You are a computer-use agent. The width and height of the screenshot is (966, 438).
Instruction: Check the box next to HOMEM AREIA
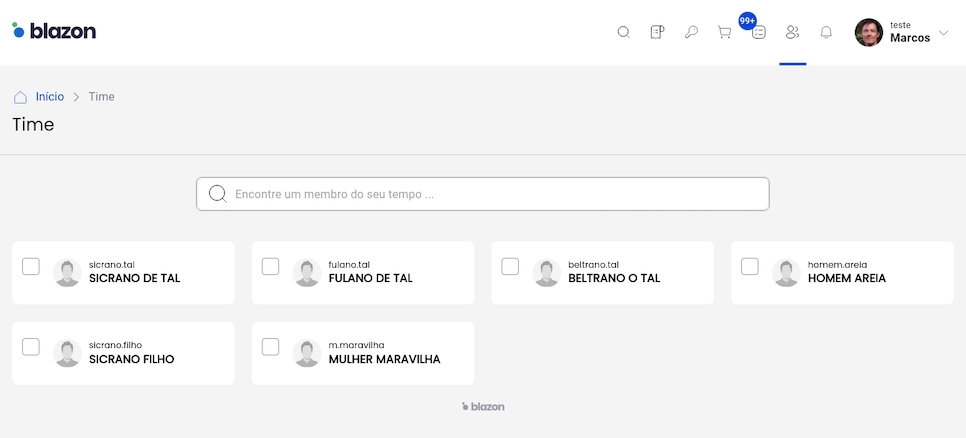(750, 266)
